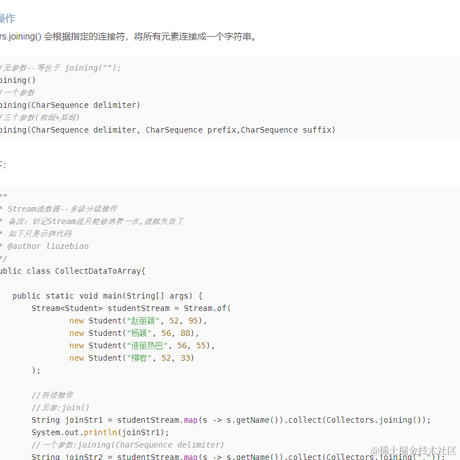
Task: Click the line 'oining(CharSequence delimiter)'
Action: tap(70, 105)
